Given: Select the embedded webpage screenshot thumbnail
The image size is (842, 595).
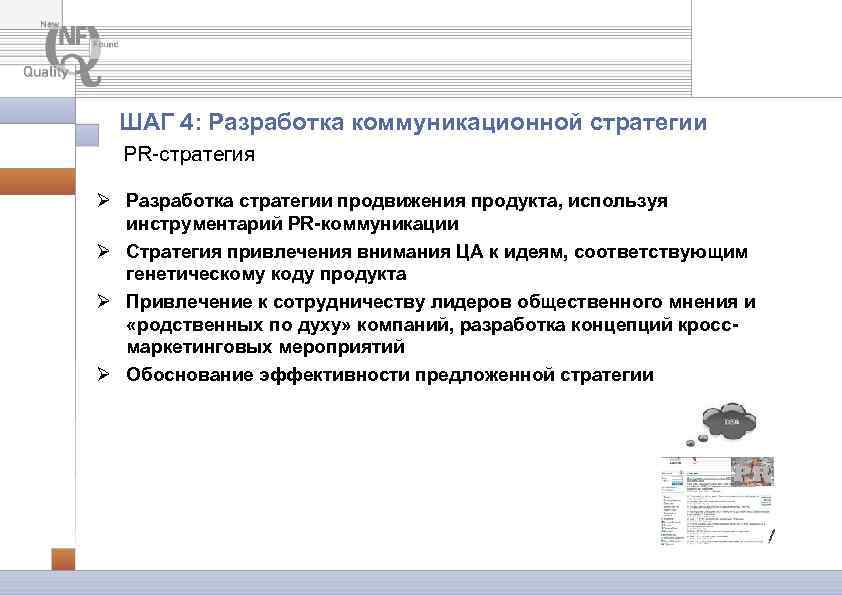Looking at the screenshot, I should click(716, 498).
